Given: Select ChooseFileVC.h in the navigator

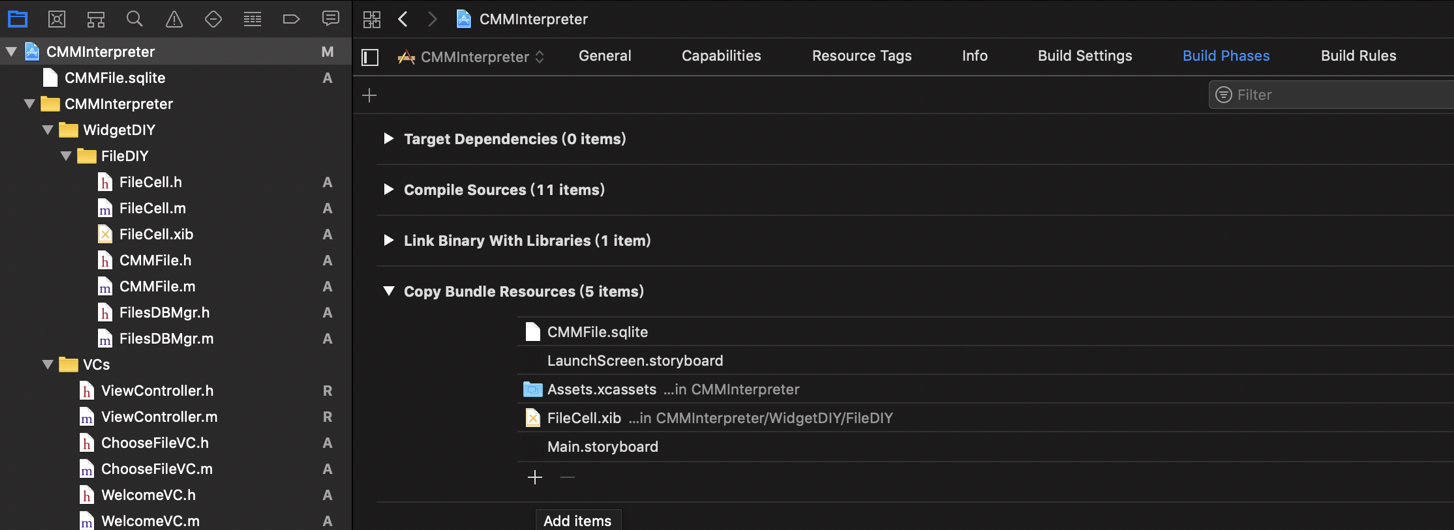Looking at the screenshot, I should click(x=155, y=443).
